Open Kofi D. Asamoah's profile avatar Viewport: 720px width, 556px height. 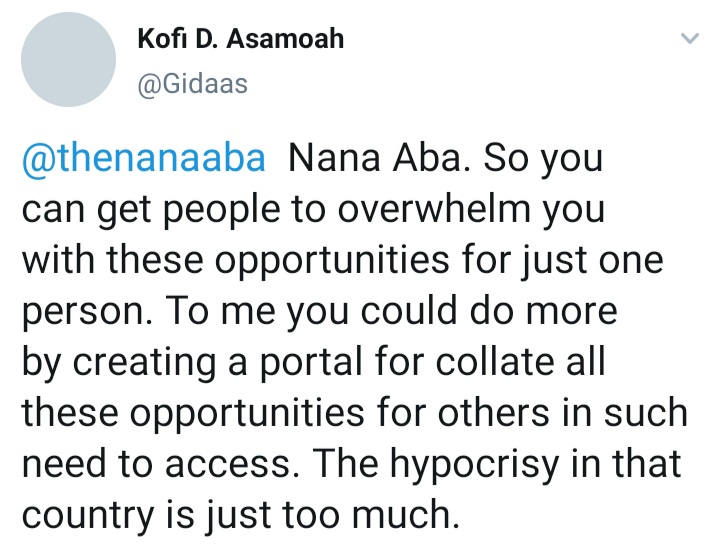(68, 60)
